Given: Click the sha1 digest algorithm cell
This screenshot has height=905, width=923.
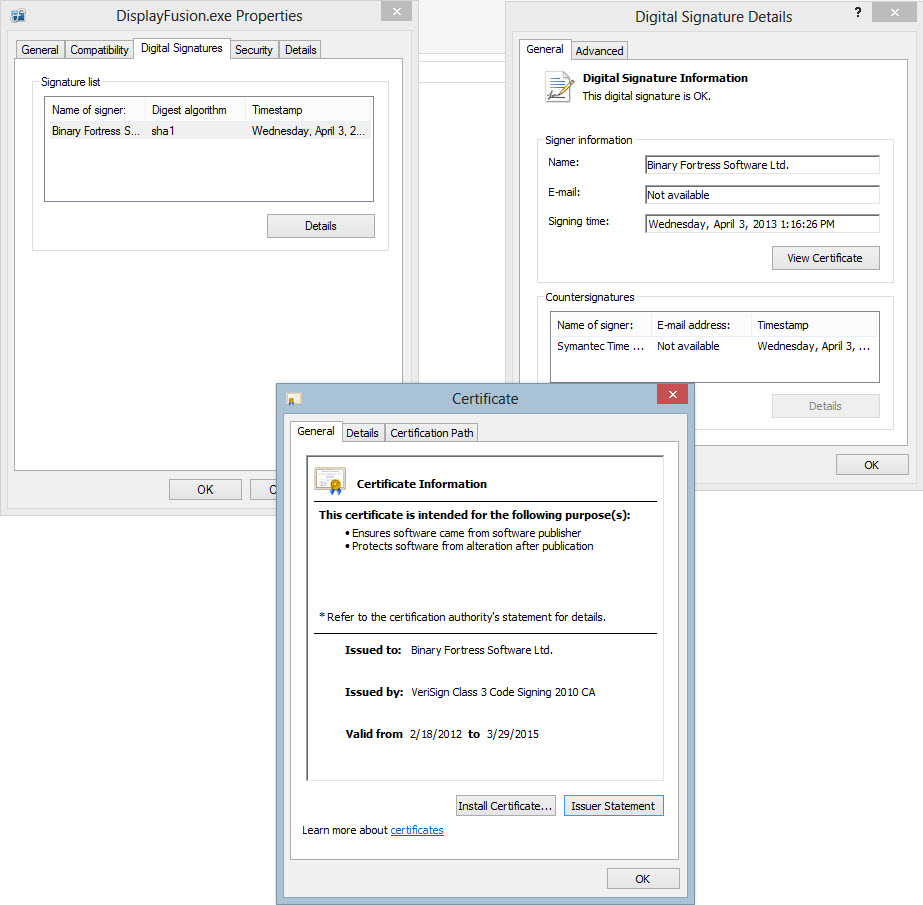Looking at the screenshot, I should coord(163,131).
